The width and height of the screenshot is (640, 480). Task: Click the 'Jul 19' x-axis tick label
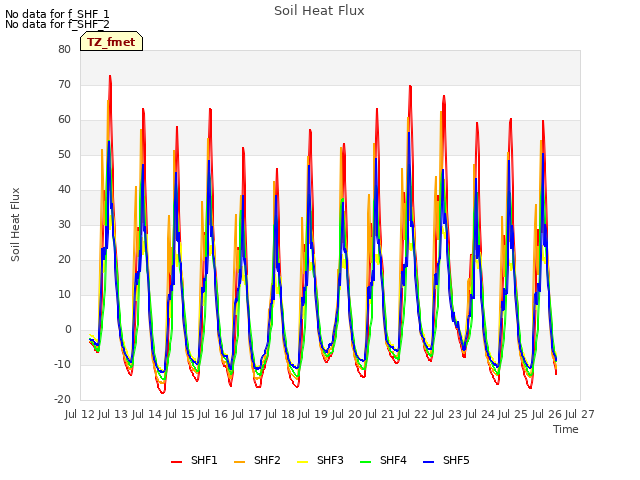tap(313, 414)
